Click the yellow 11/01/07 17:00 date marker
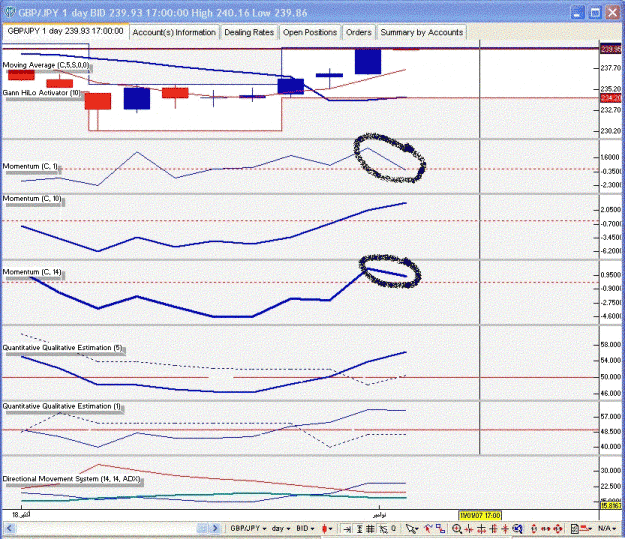This screenshot has width=625, height=539. [x=480, y=515]
